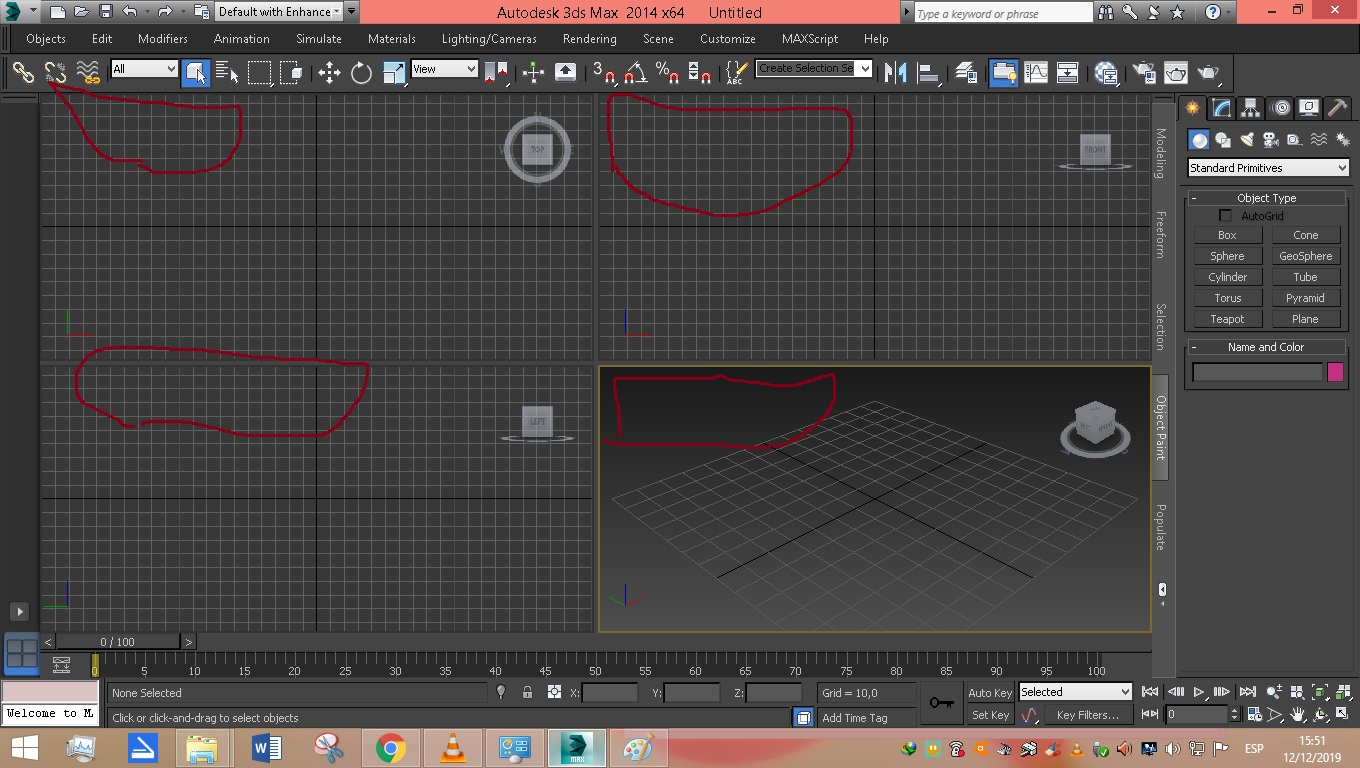This screenshot has height=768, width=1360.
Task: Enable the AutoGrid checkbox
Action: point(1226,216)
